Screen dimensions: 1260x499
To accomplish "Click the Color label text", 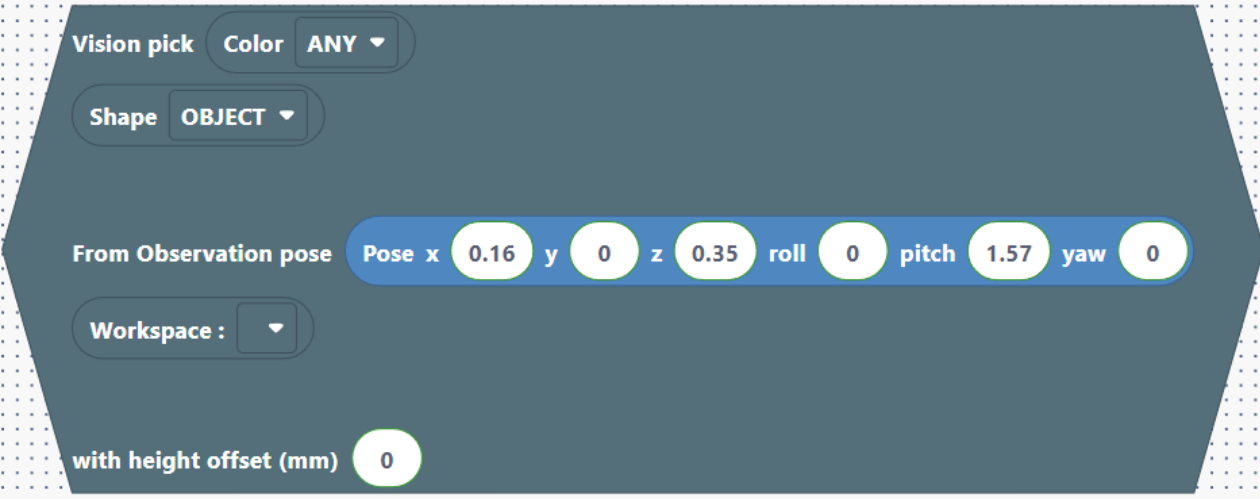I will (253, 44).
